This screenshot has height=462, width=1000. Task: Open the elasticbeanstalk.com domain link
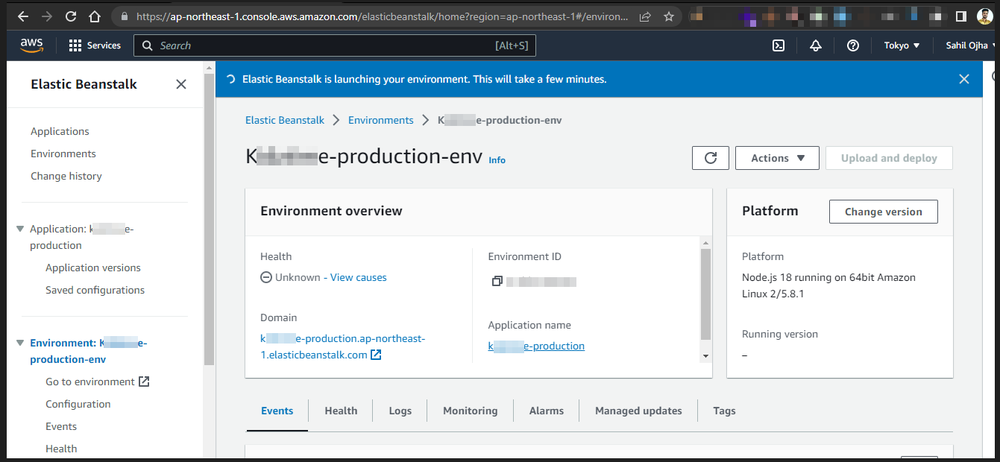(x=342, y=346)
